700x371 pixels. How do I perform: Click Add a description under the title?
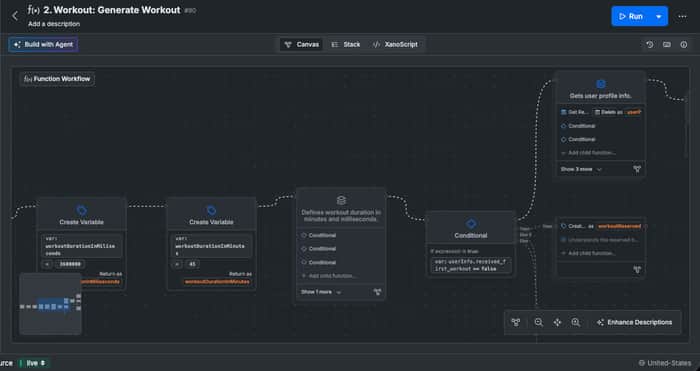54,24
